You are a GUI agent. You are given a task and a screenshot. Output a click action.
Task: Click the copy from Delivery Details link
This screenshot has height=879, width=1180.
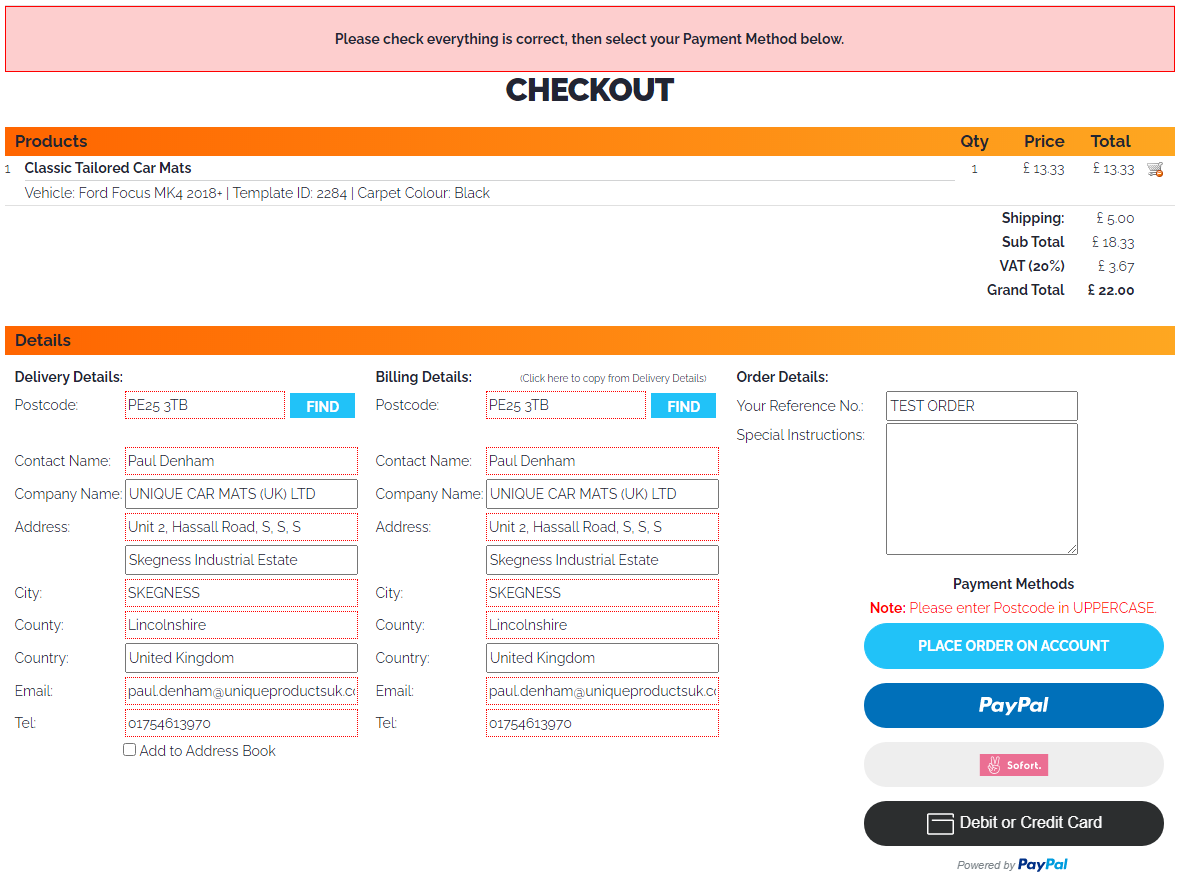tap(613, 378)
